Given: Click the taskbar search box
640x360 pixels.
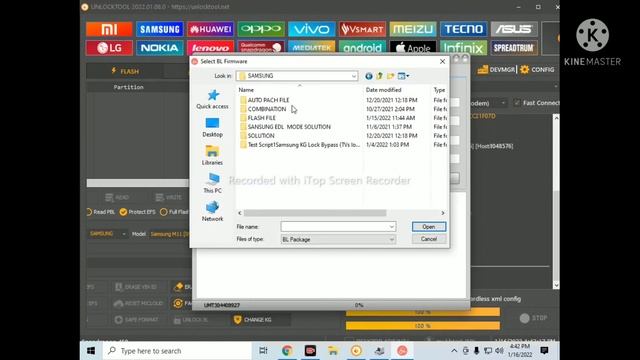Looking at the screenshot, I should [177, 351].
